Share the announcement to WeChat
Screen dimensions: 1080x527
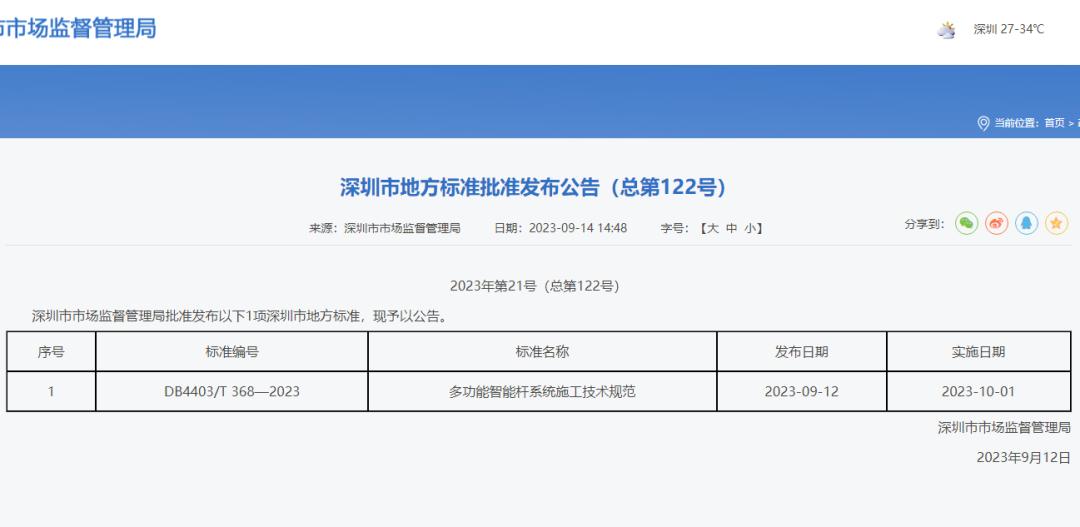click(x=966, y=224)
